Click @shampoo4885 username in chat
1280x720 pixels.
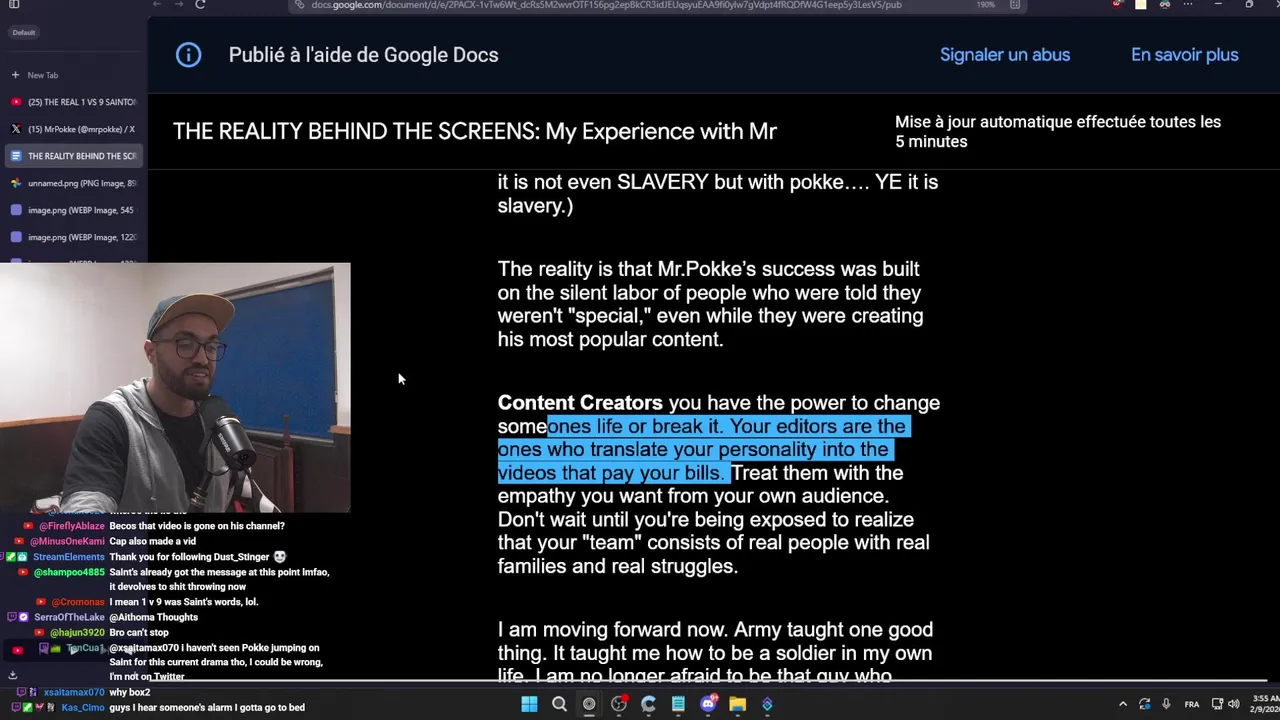coord(69,572)
